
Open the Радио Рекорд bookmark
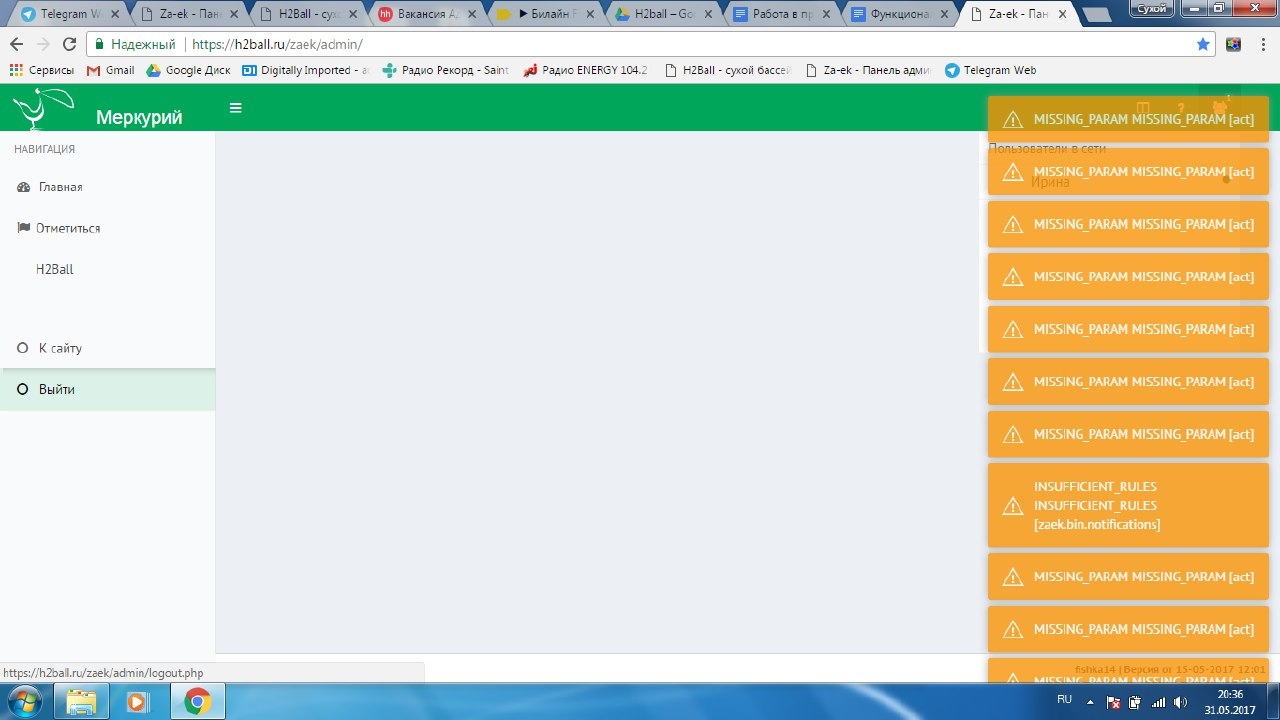pos(446,70)
